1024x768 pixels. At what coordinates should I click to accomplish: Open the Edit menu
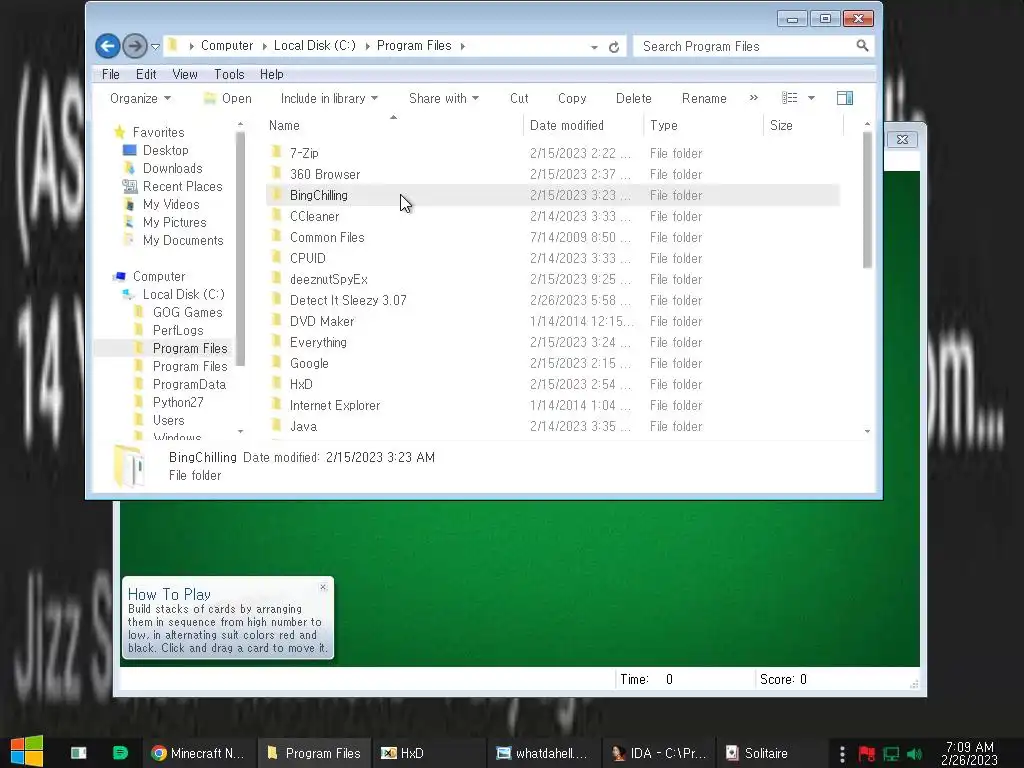pos(146,74)
